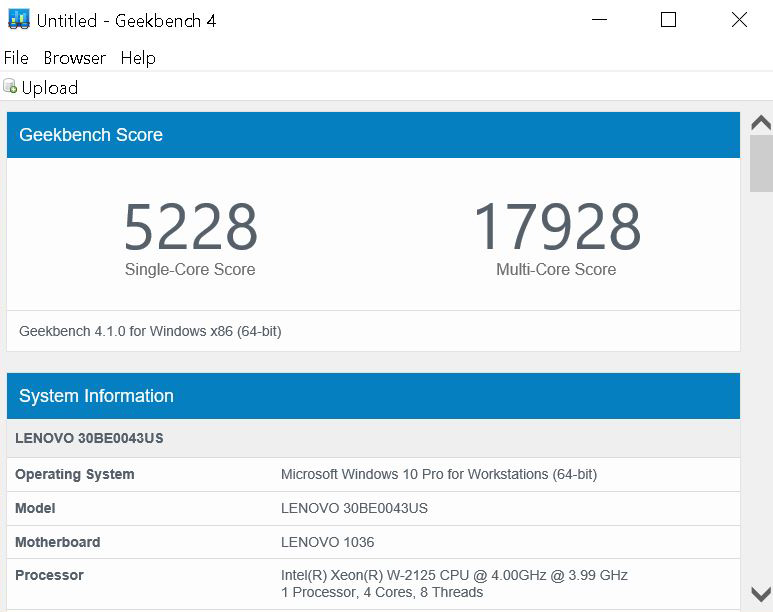Click the Single-Core Score label
This screenshot has height=612, width=773.
pyautogui.click(x=190, y=269)
